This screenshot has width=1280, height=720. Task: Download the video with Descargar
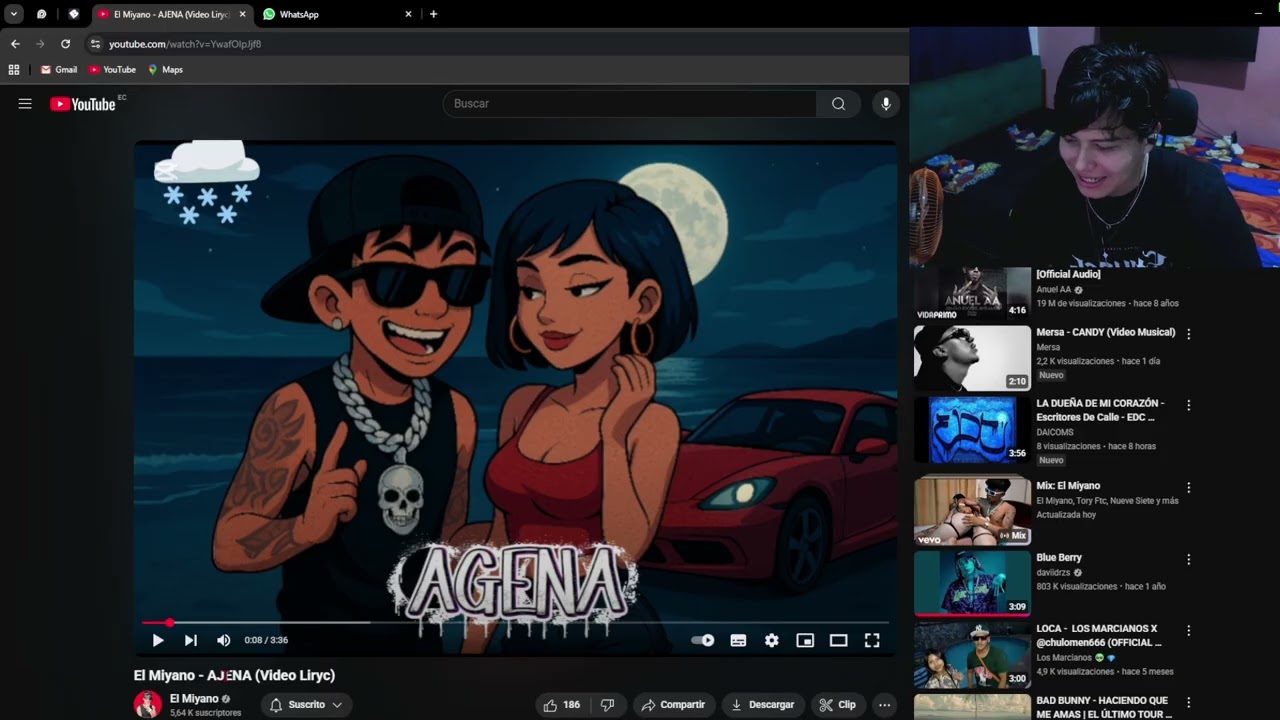click(x=763, y=705)
